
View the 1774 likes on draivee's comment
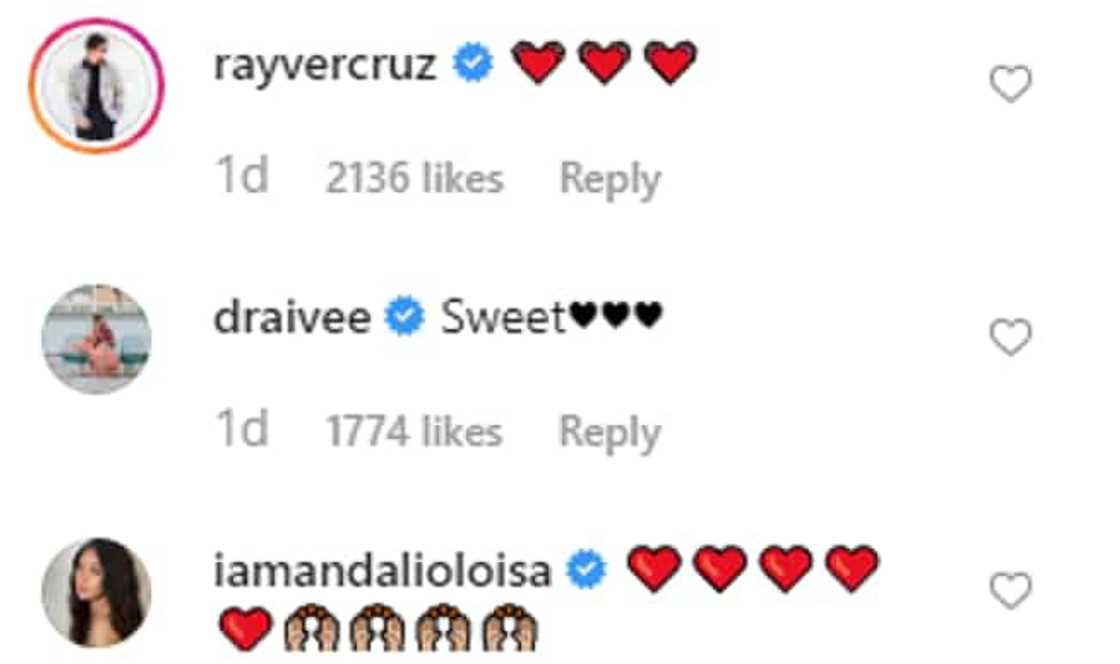pyautogui.click(x=414, y=431)
